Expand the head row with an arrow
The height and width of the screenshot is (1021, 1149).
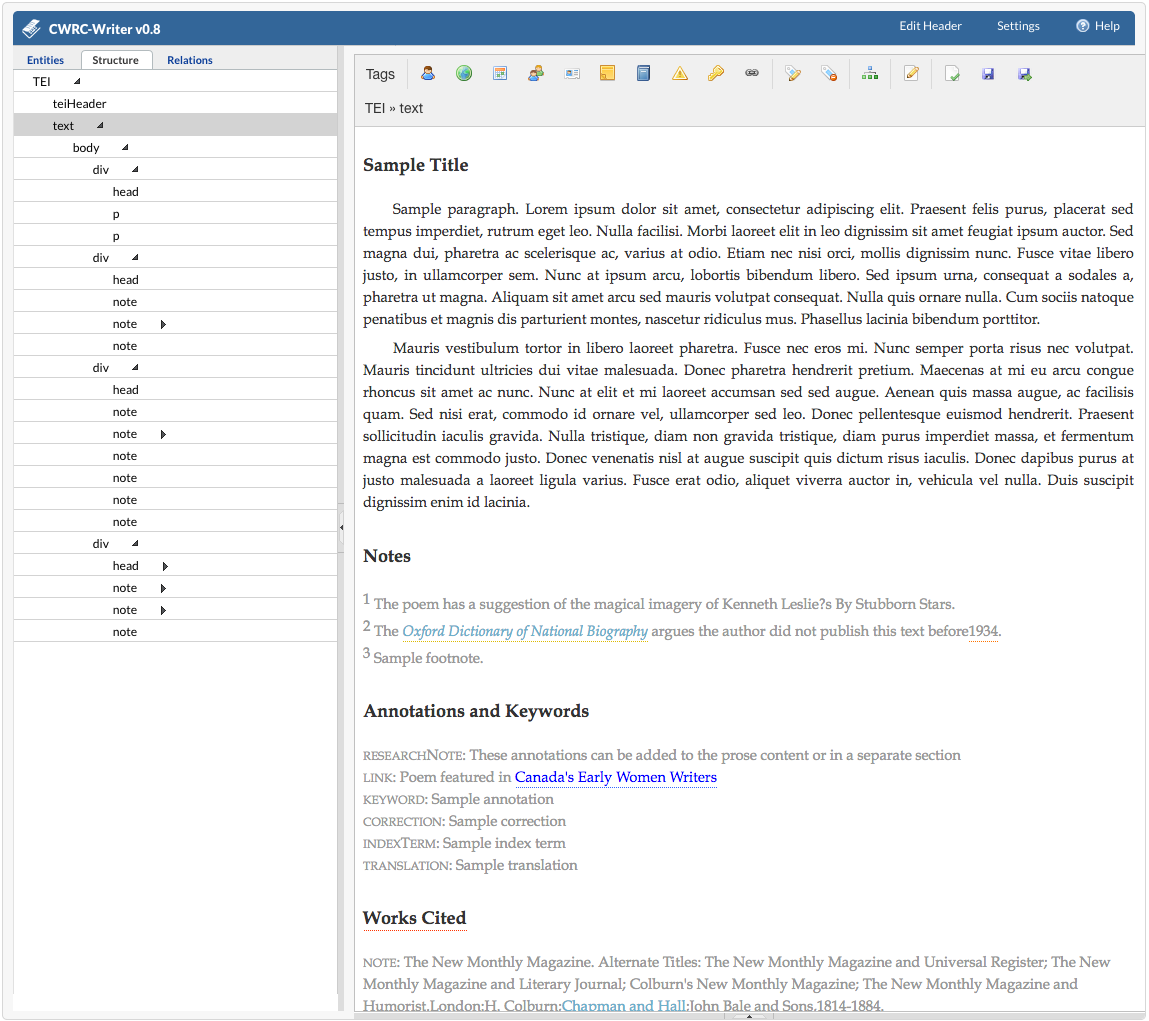165,566
